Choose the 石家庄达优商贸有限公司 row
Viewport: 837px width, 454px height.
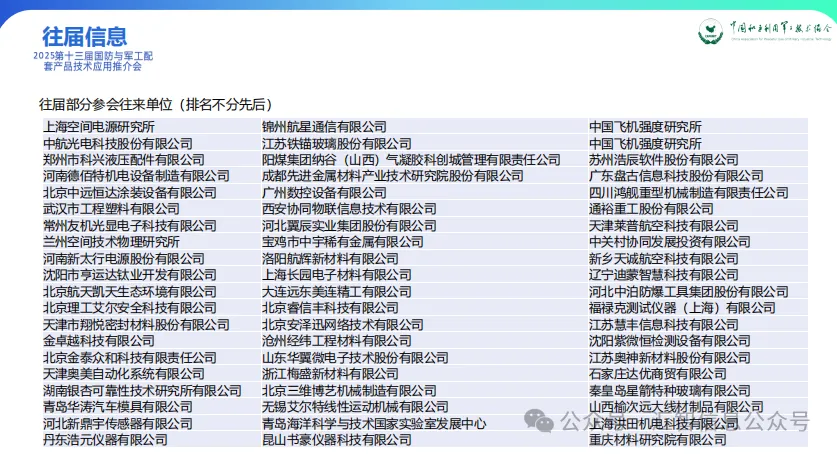658,374
